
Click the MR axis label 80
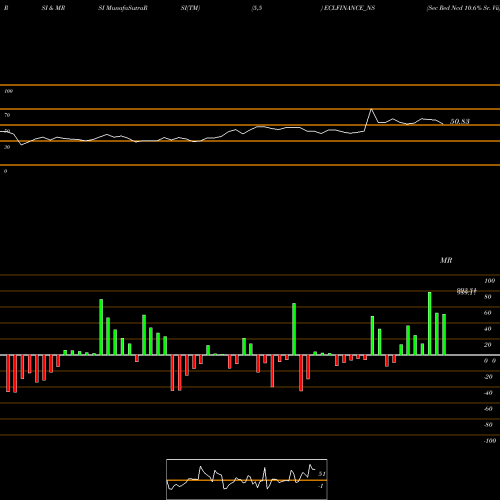(x=488, y=297)
